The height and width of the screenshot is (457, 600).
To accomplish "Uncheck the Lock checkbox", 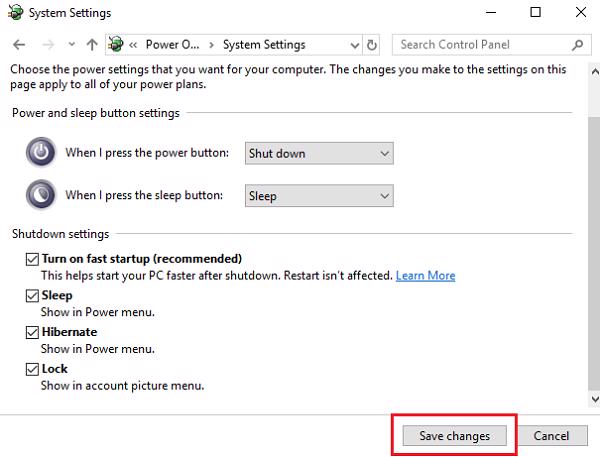I will tap(32, 369).
